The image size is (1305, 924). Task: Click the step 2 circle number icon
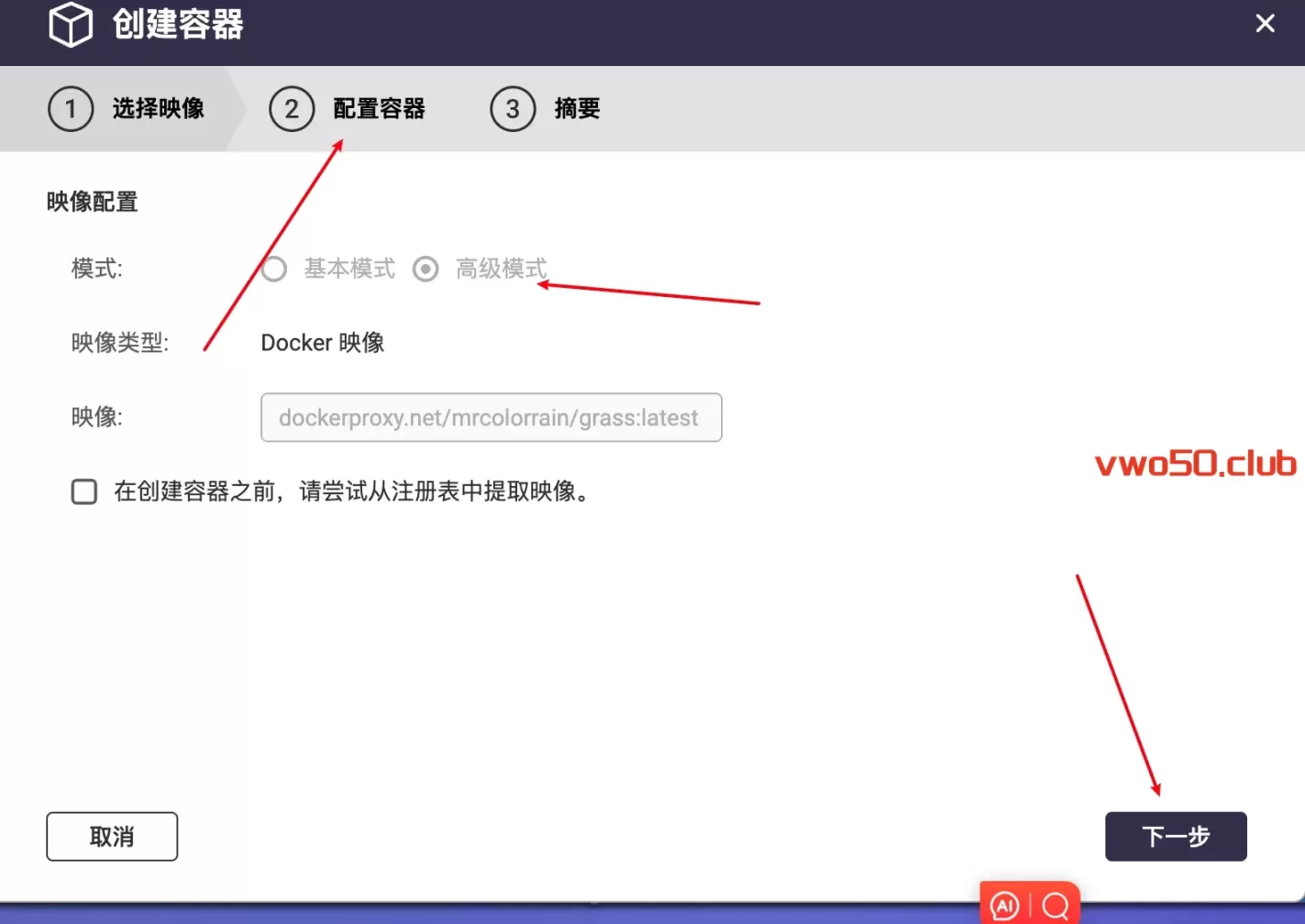coord(292,109)
